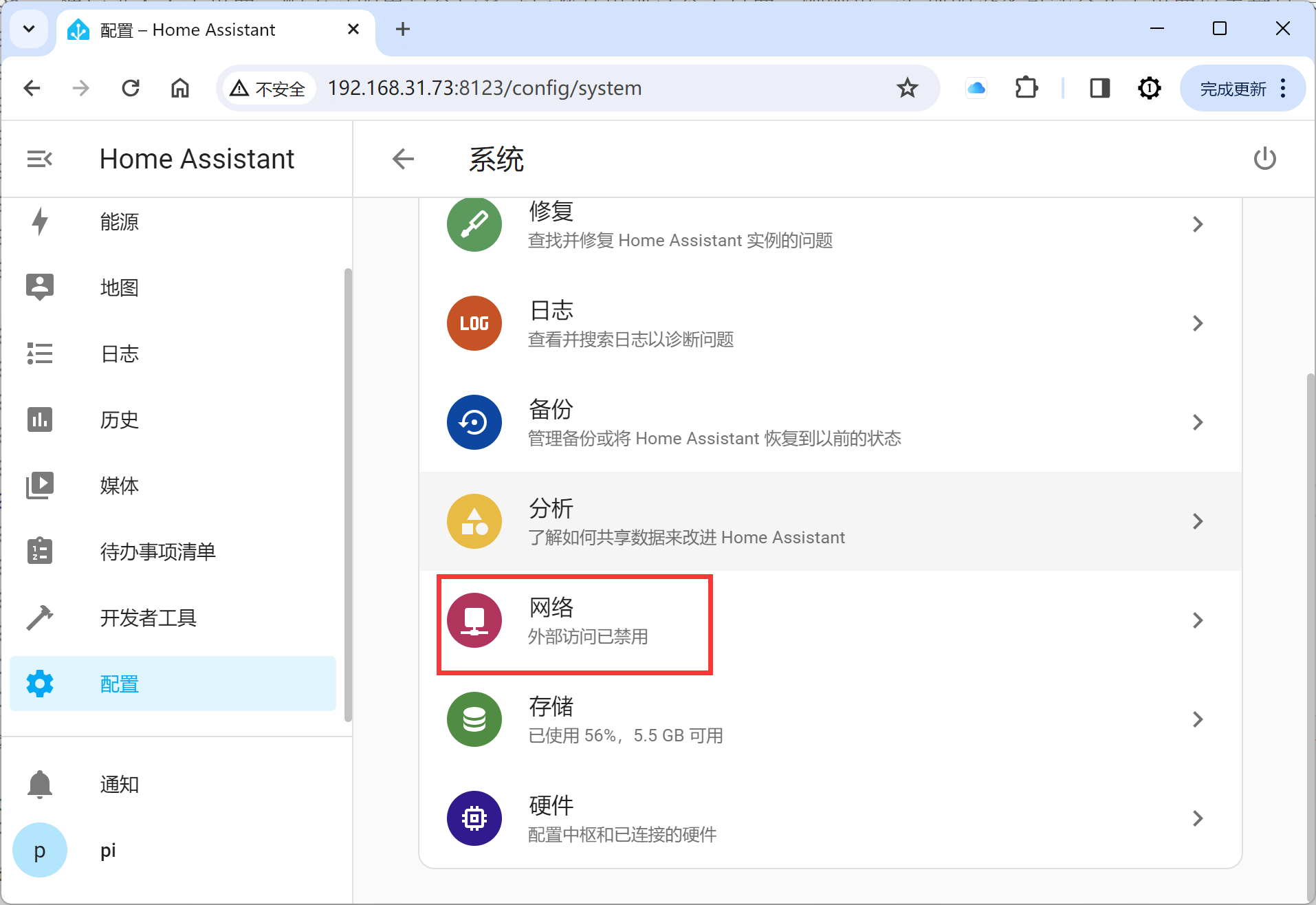
Task: Expand 备份 row chevron
Action: click(1198, 422)
